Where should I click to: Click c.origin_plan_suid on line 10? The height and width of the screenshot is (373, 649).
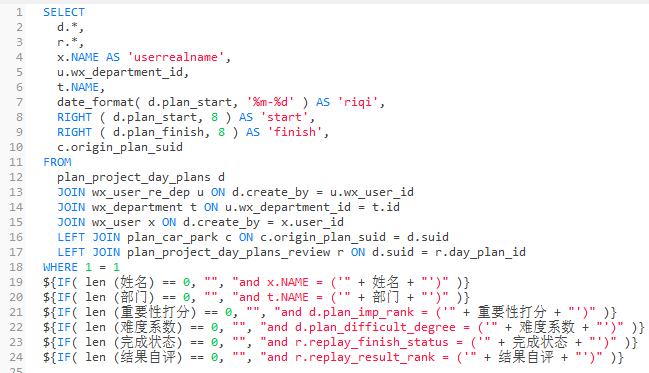pyautogui.click(x=120, y=147)
